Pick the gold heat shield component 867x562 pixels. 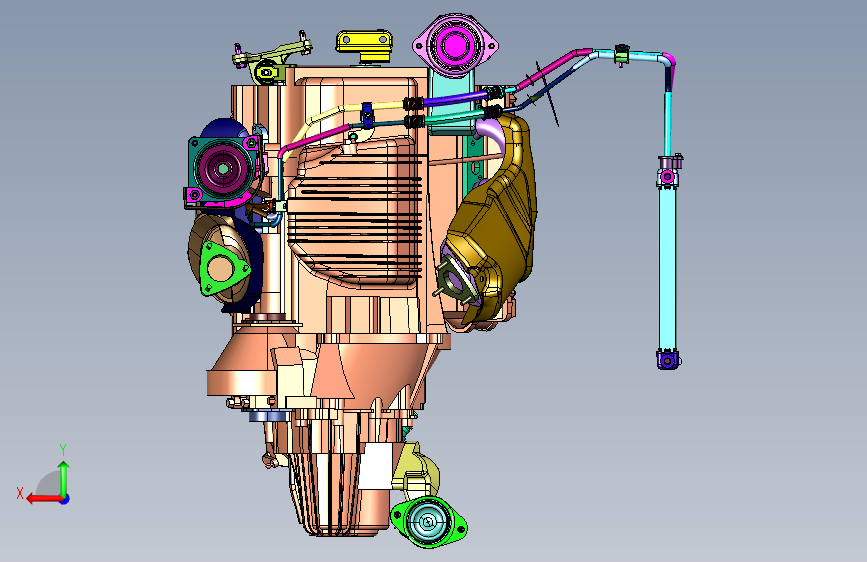(x=494, y=221)
